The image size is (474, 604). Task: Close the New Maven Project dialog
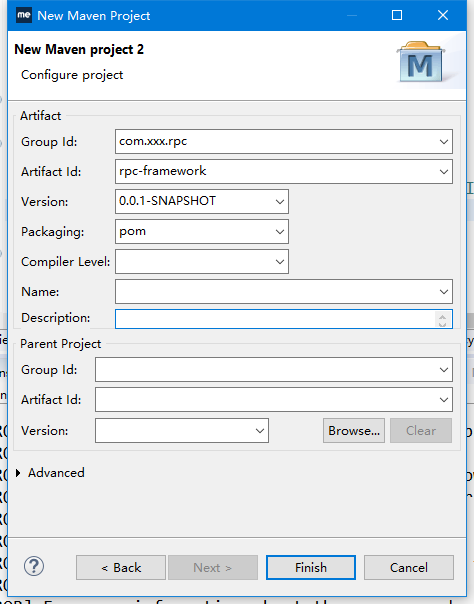coord(443,15)
